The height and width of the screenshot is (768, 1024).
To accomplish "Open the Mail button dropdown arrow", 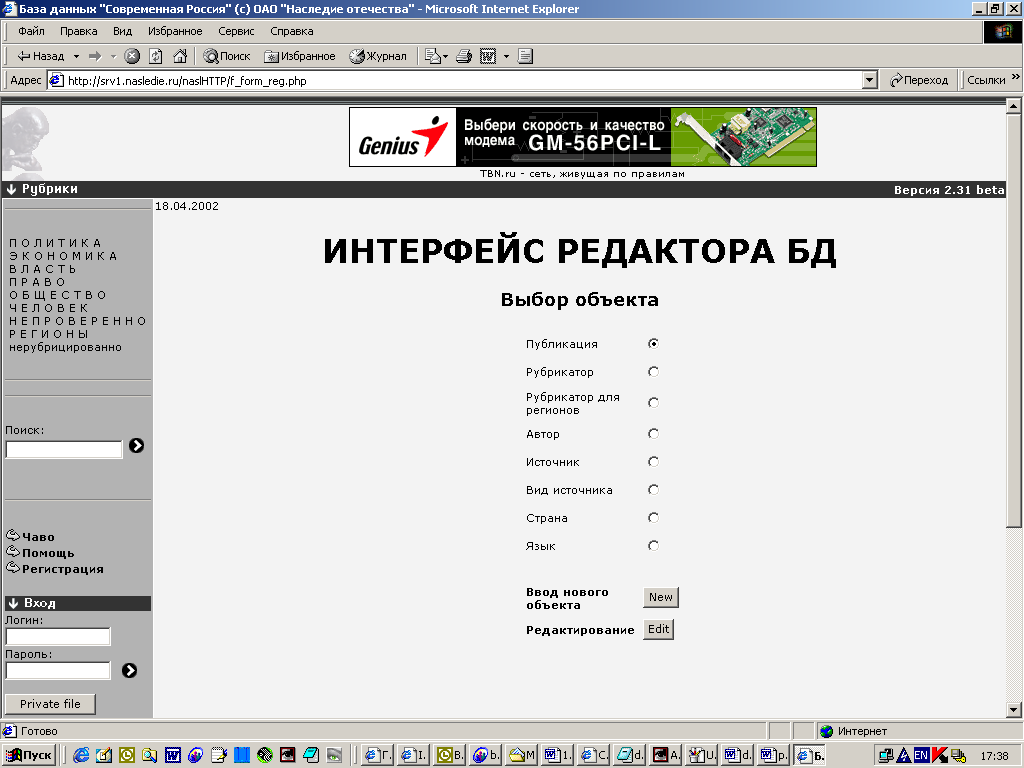I will [446, 57].
